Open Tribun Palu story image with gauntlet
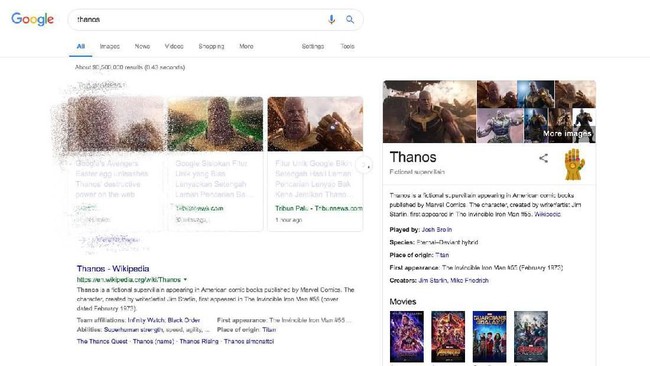Screen dimensions: 650x366 [315, 124]
